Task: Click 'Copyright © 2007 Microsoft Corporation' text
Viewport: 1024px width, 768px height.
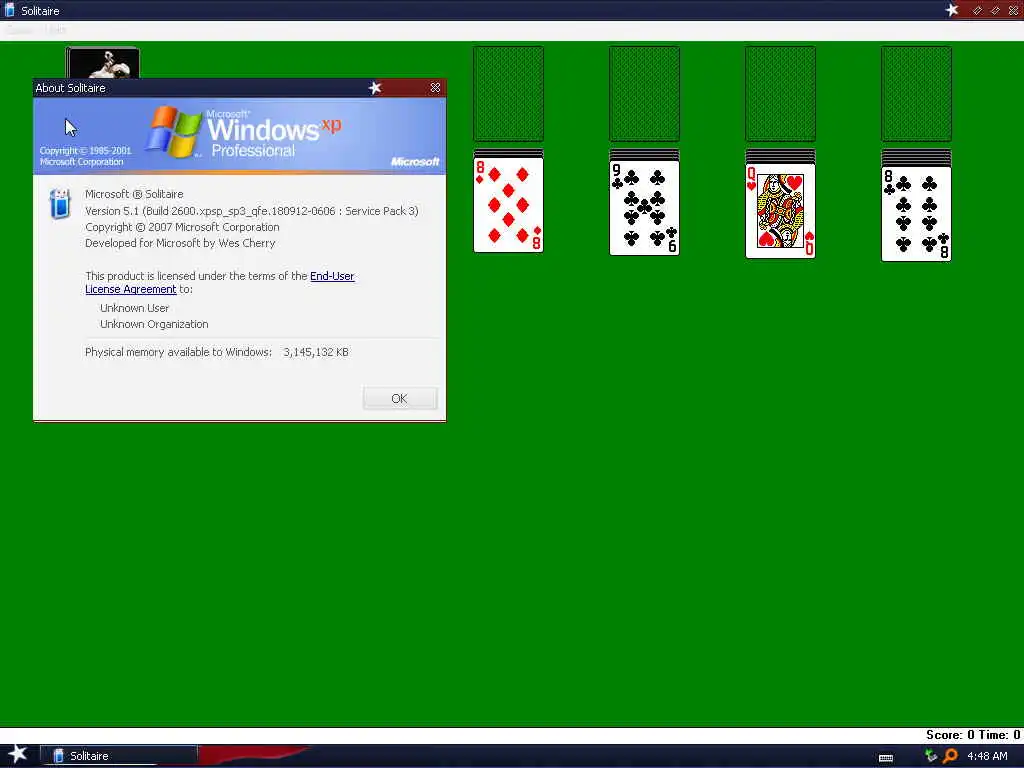Action: click(182, 227)
